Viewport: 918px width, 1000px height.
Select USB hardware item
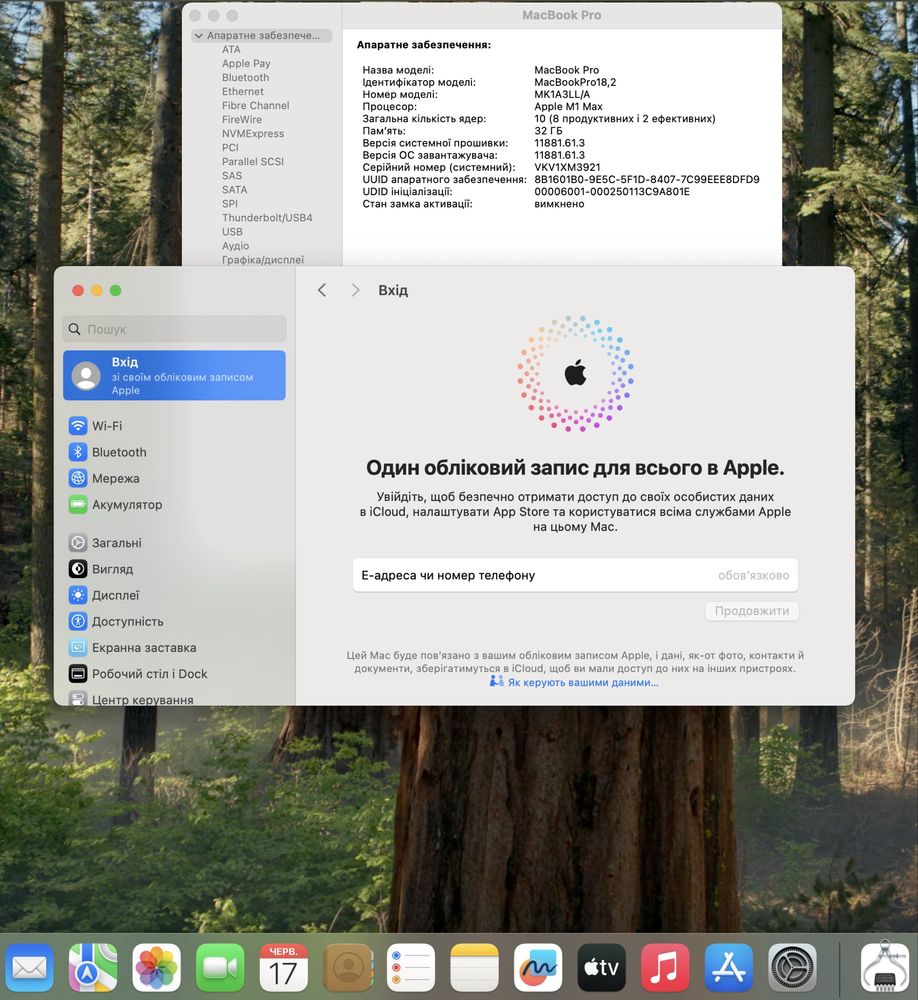[232, 232]
